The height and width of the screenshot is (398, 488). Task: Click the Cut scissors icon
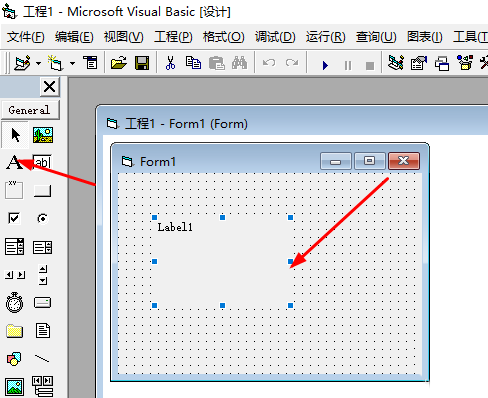tap(170, 63)
